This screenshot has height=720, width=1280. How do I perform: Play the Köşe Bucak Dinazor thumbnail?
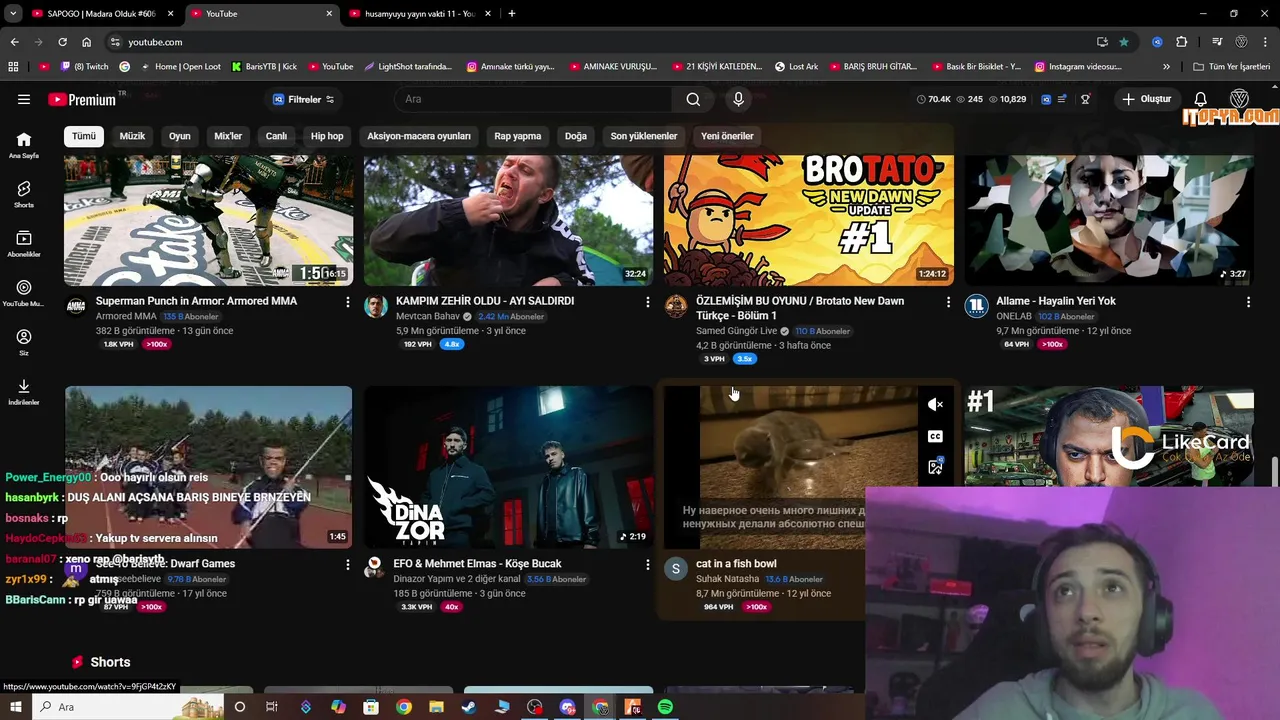coord(508,467)
